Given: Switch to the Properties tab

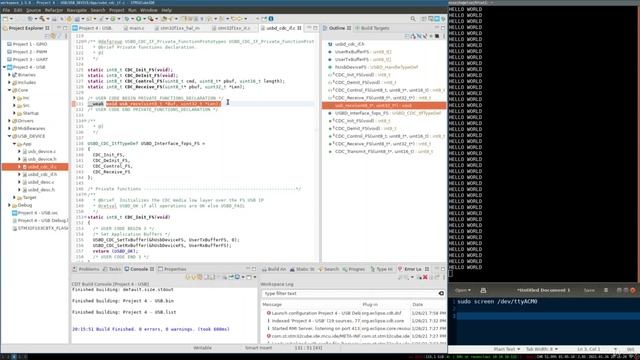Looking at the screenshot, I should pyautogui.click(x=172, y=269).
